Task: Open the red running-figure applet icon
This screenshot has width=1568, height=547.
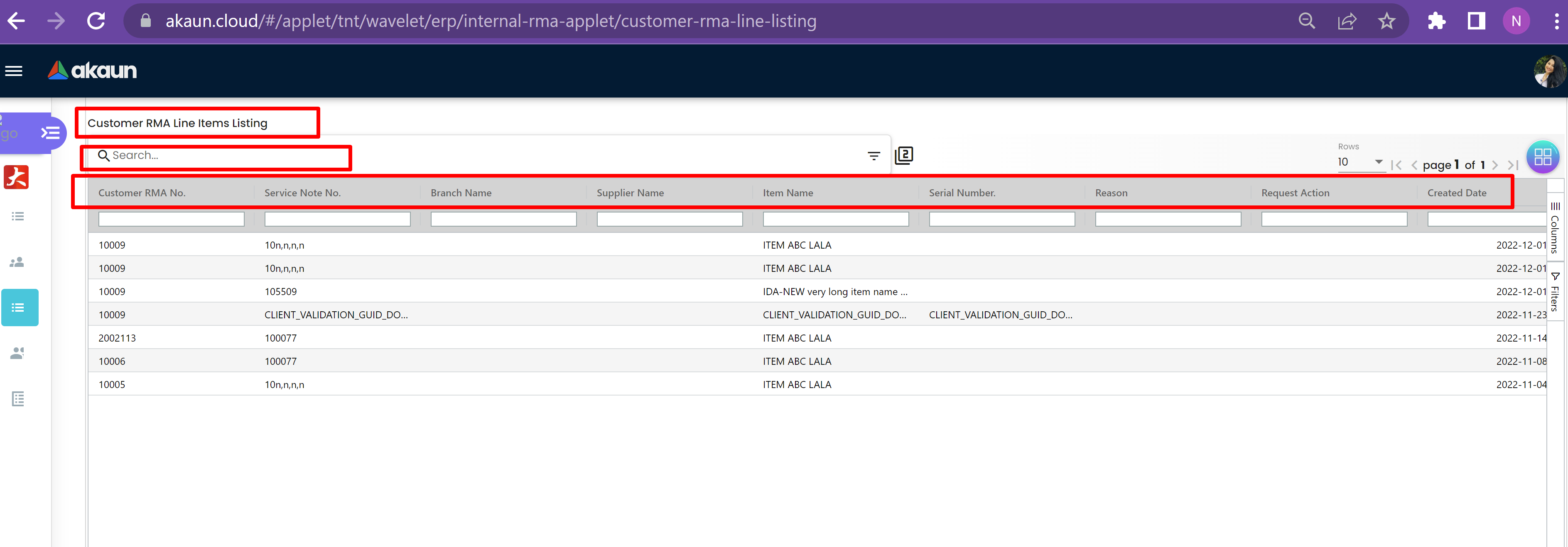Action: tap(17, 177)
